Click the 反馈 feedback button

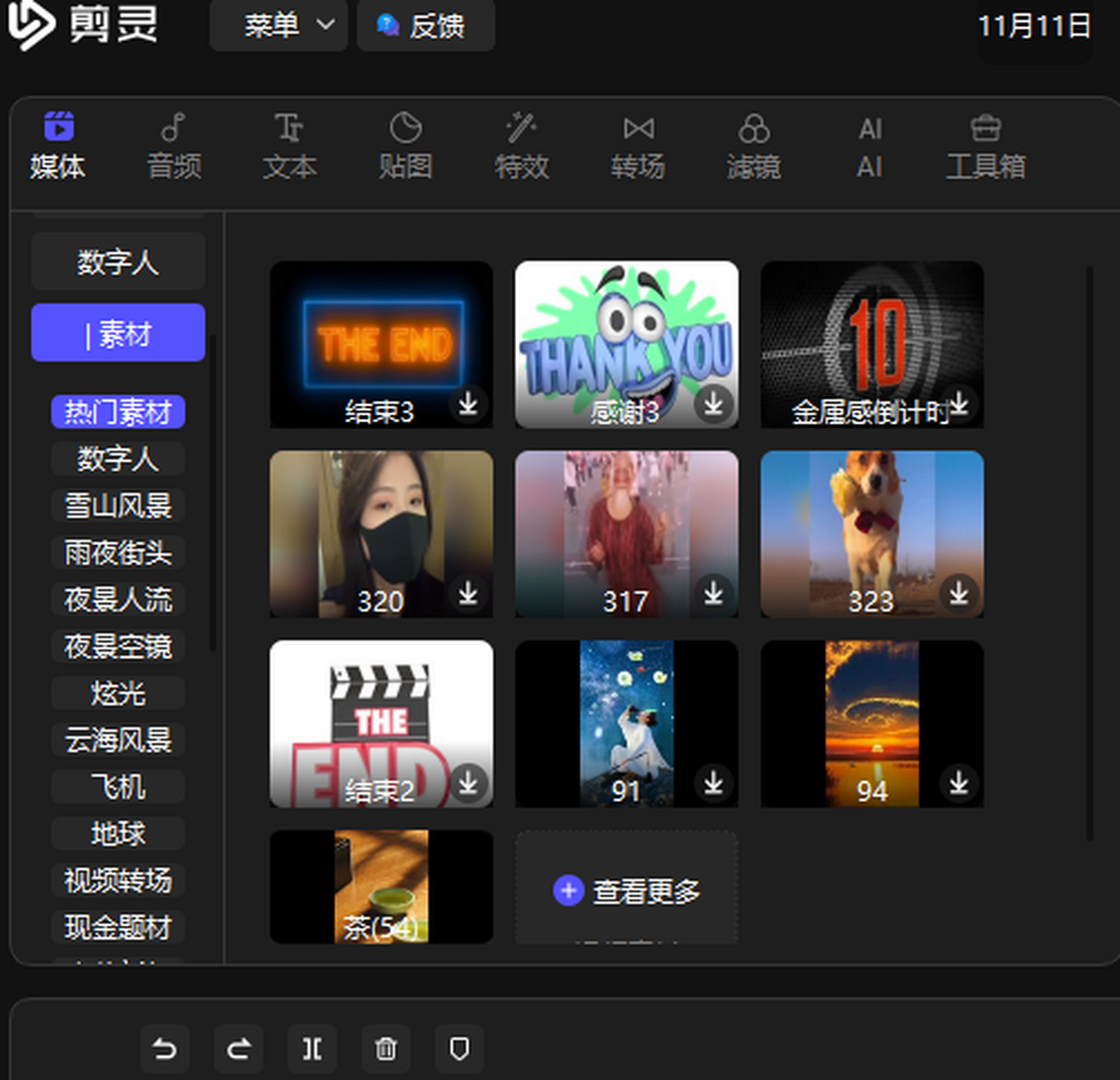pos(426,25)
